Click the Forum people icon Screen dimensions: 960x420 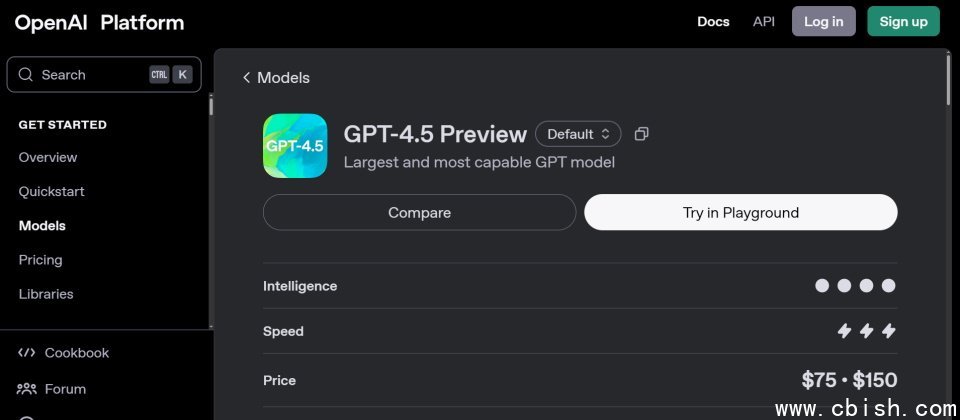coord(26,389)
